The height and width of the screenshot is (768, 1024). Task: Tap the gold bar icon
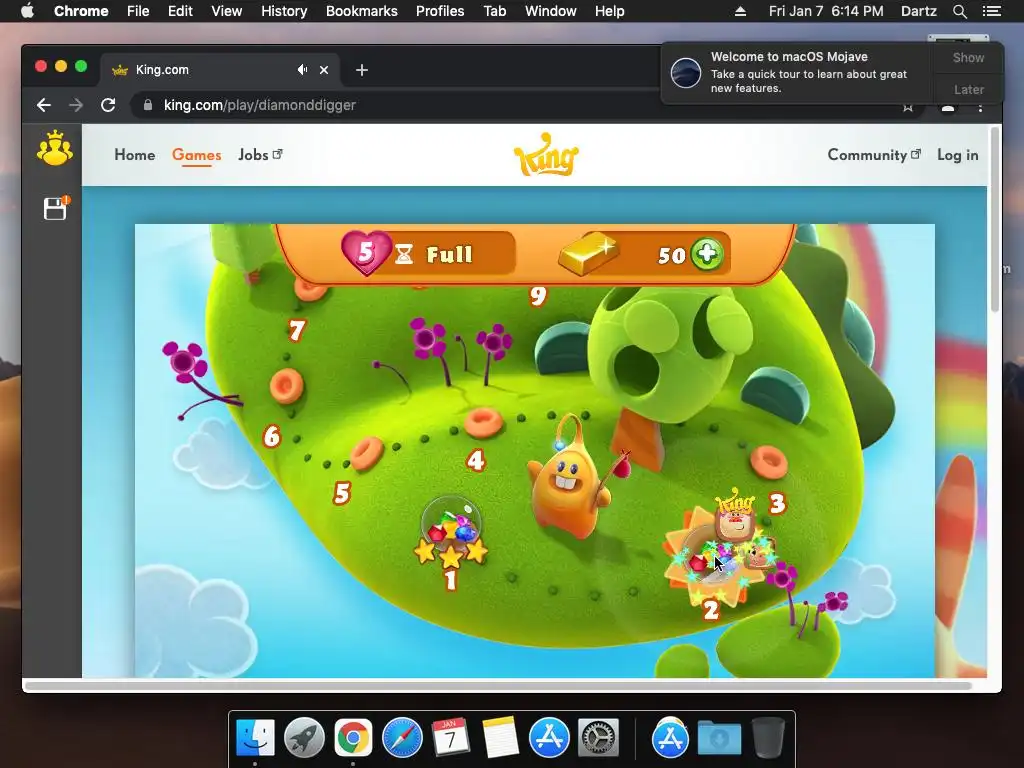[588, 254]
